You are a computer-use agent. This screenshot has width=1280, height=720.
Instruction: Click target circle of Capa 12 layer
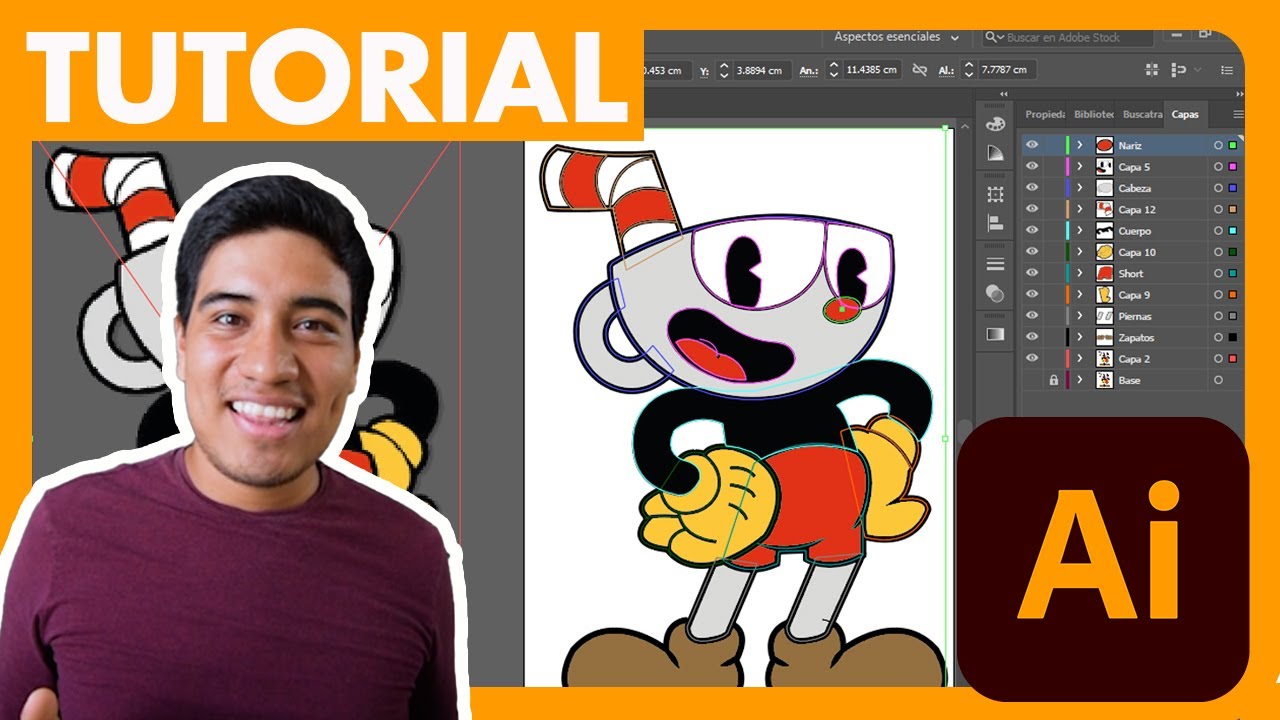[x=1218, y=210]
